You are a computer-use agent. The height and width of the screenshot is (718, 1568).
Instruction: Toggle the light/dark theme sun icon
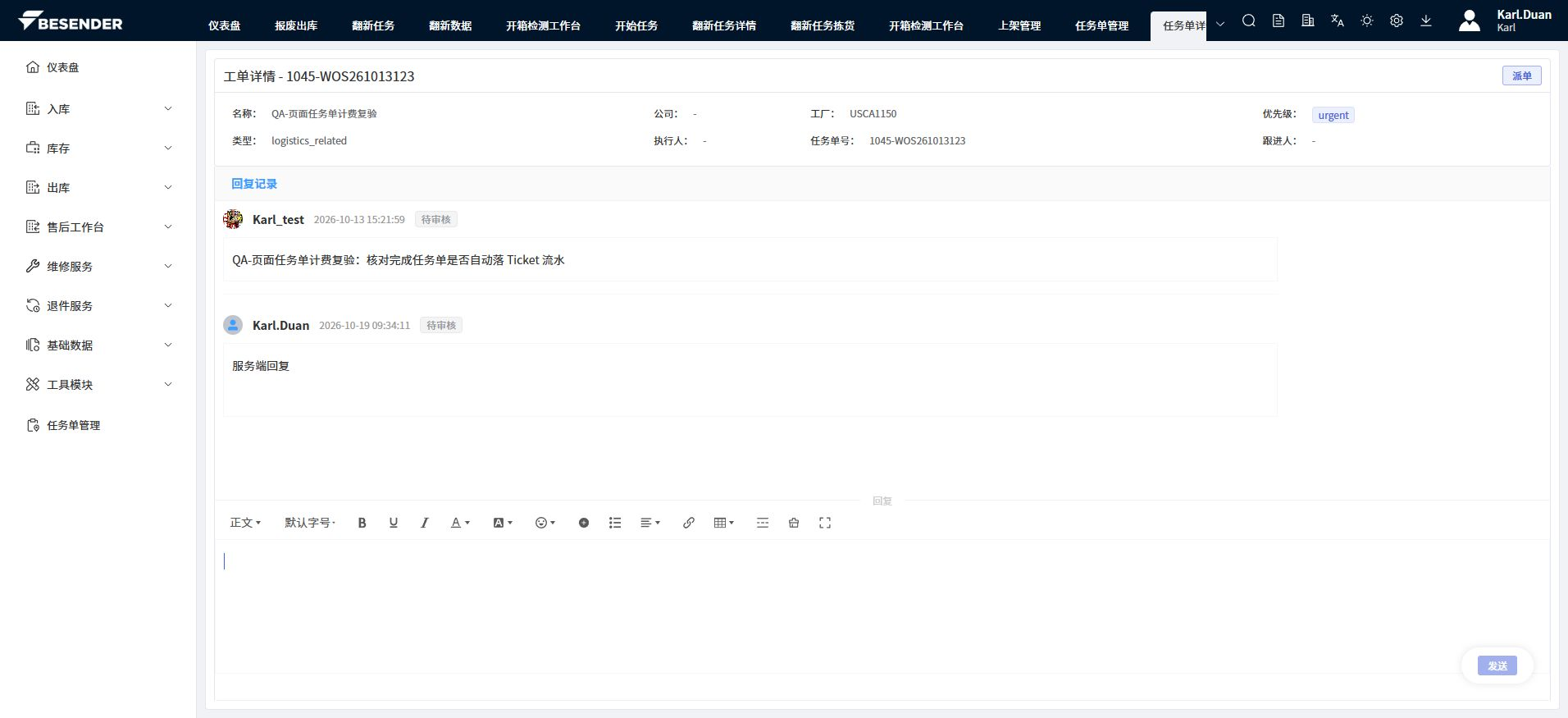click(x=1367, y=21)
